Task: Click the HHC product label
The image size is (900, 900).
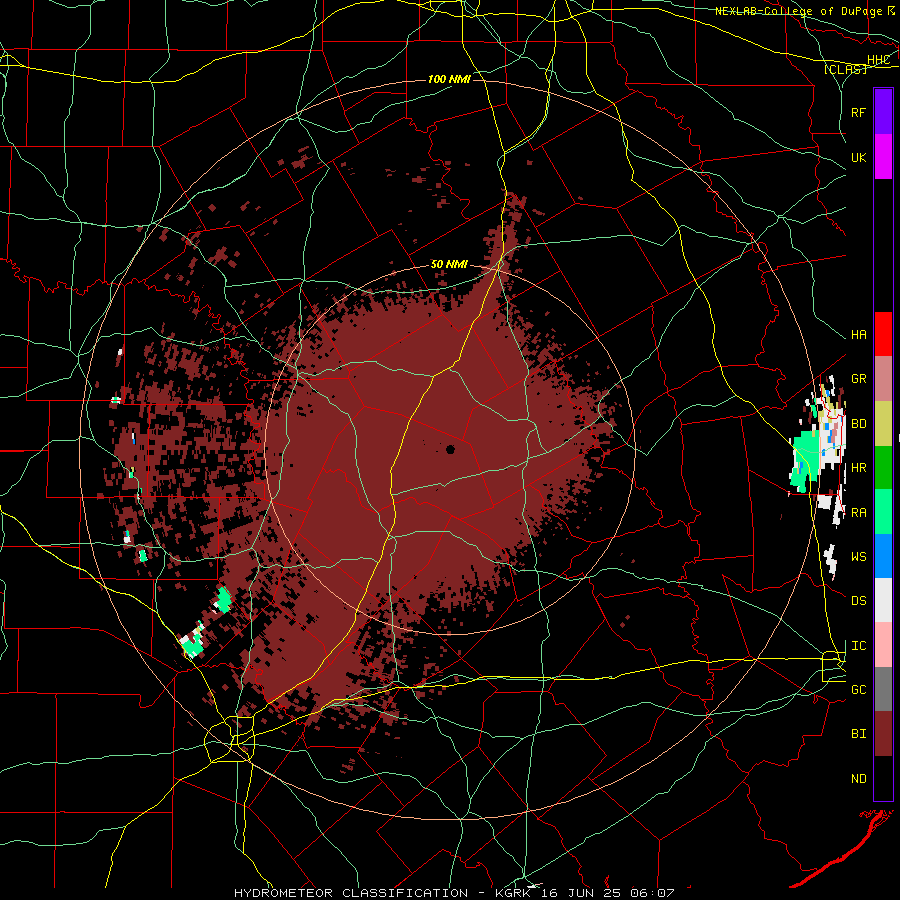Action: 878,60
